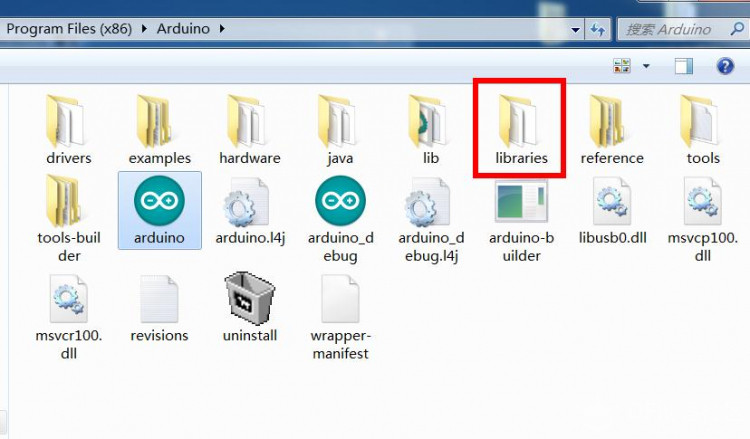Click the search magnifier icon
Screen dimensions: 750x439
click(737, 29)
